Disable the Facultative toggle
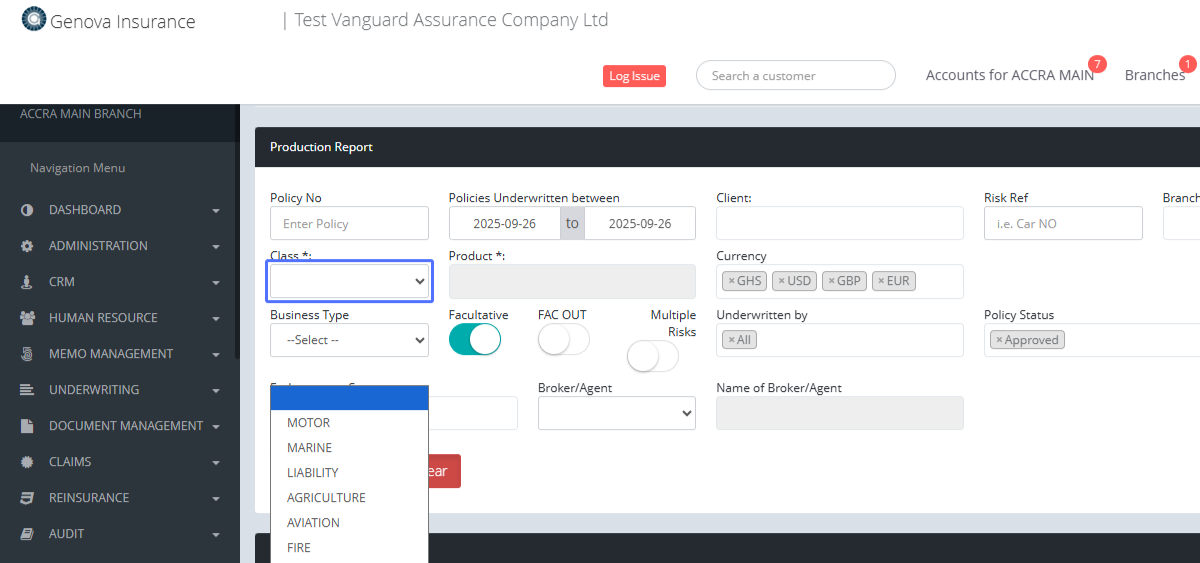Viewport: 1200px width, 563px height. [474, 340]
